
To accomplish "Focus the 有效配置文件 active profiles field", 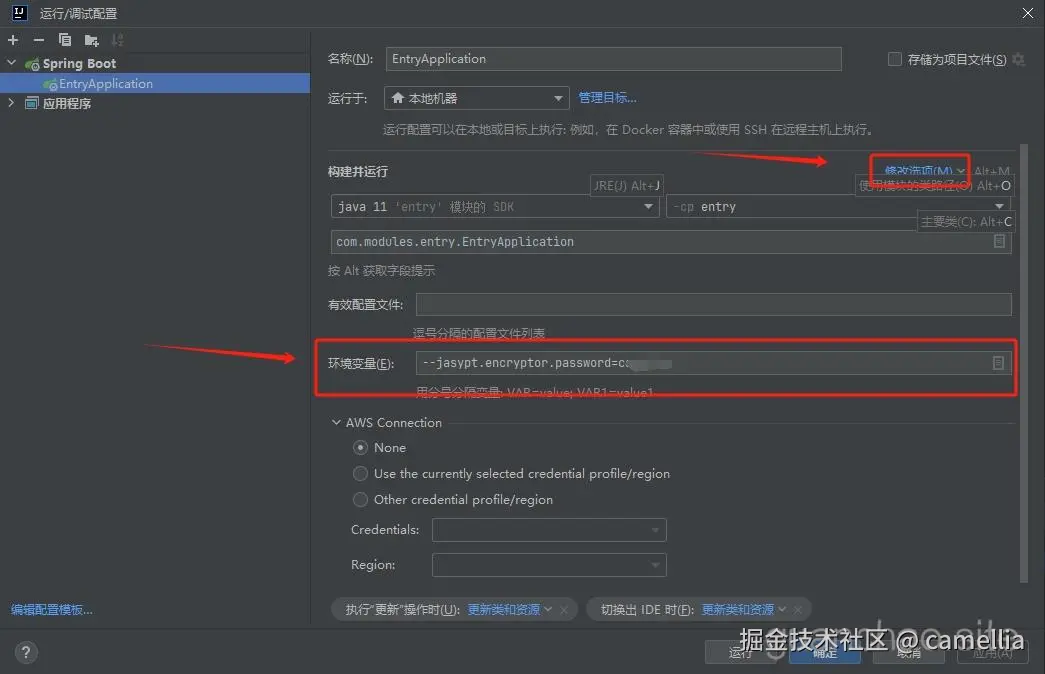I will [713, 304].
